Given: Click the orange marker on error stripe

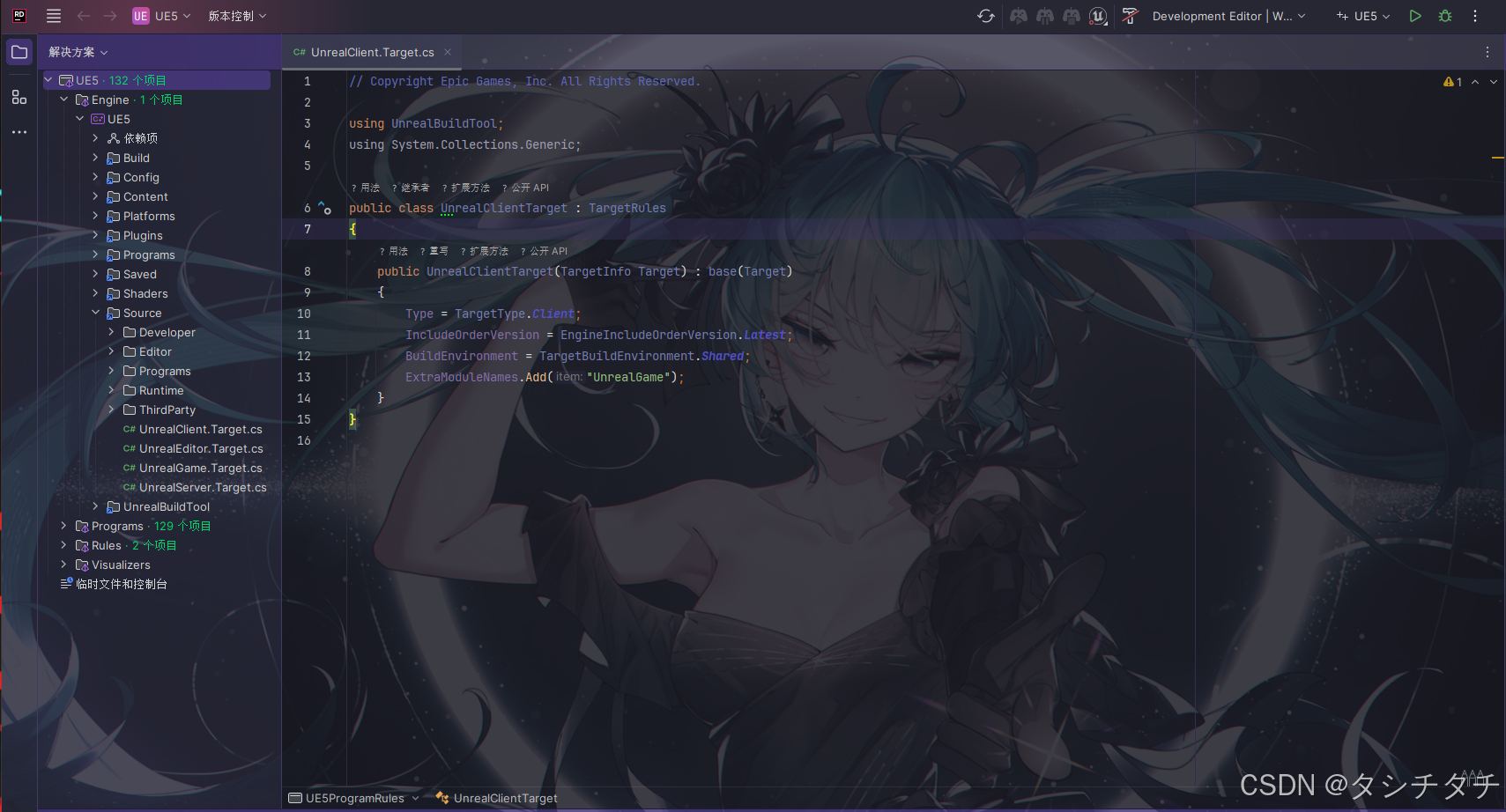Looking at the screenshot, I should 1497,158.
